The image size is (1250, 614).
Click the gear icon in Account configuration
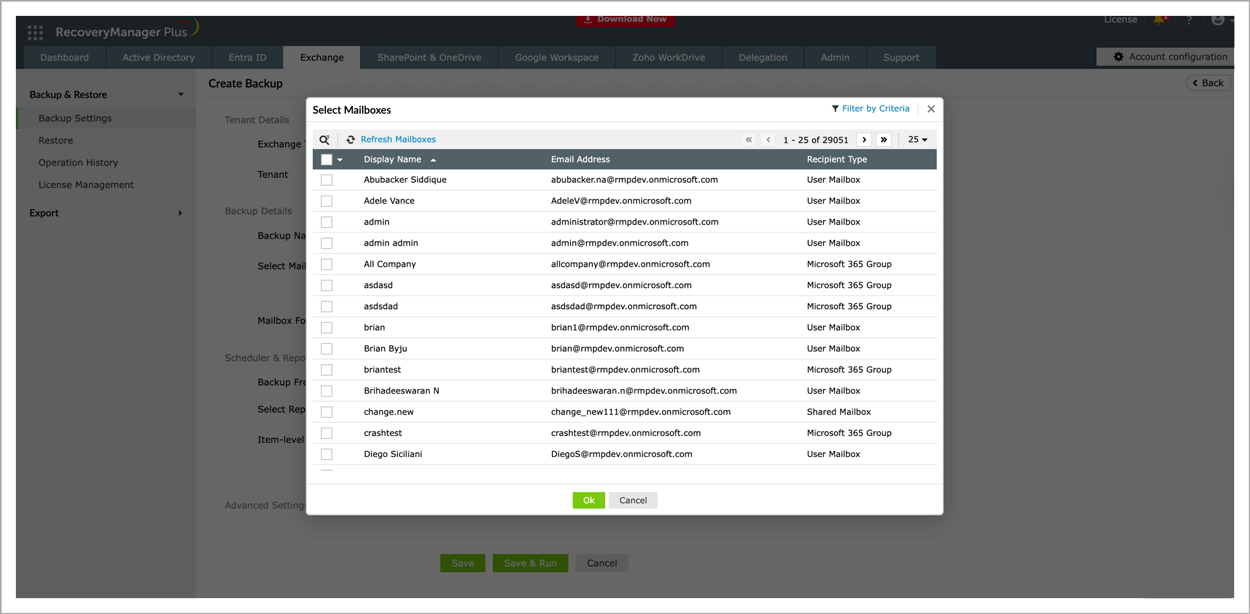(1118, 57)
